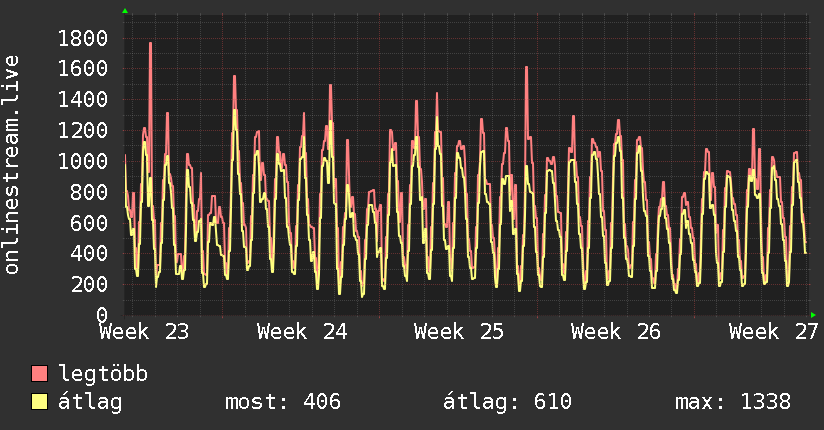The image size is (824, 430).
Task: Click the green arrow atop the y-axis
Action: (x=125, y=11)
